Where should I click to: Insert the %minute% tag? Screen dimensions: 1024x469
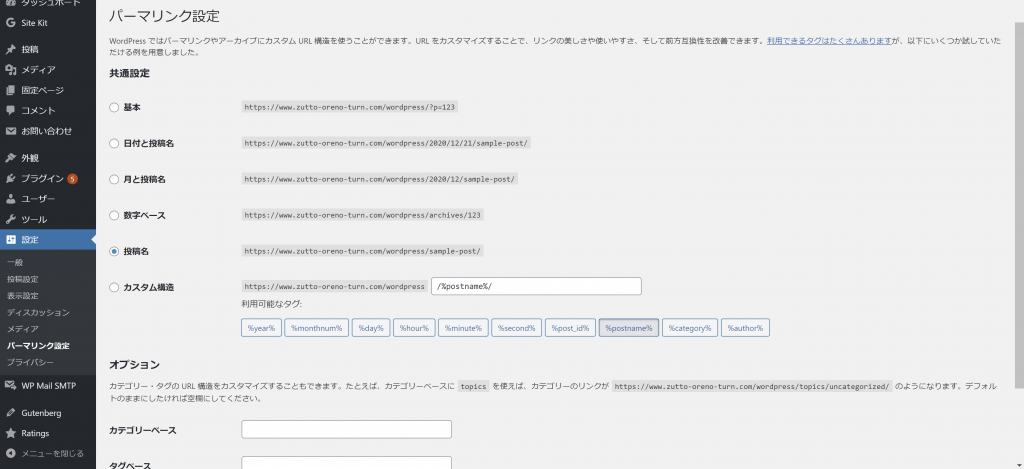(x=463, y=327)
